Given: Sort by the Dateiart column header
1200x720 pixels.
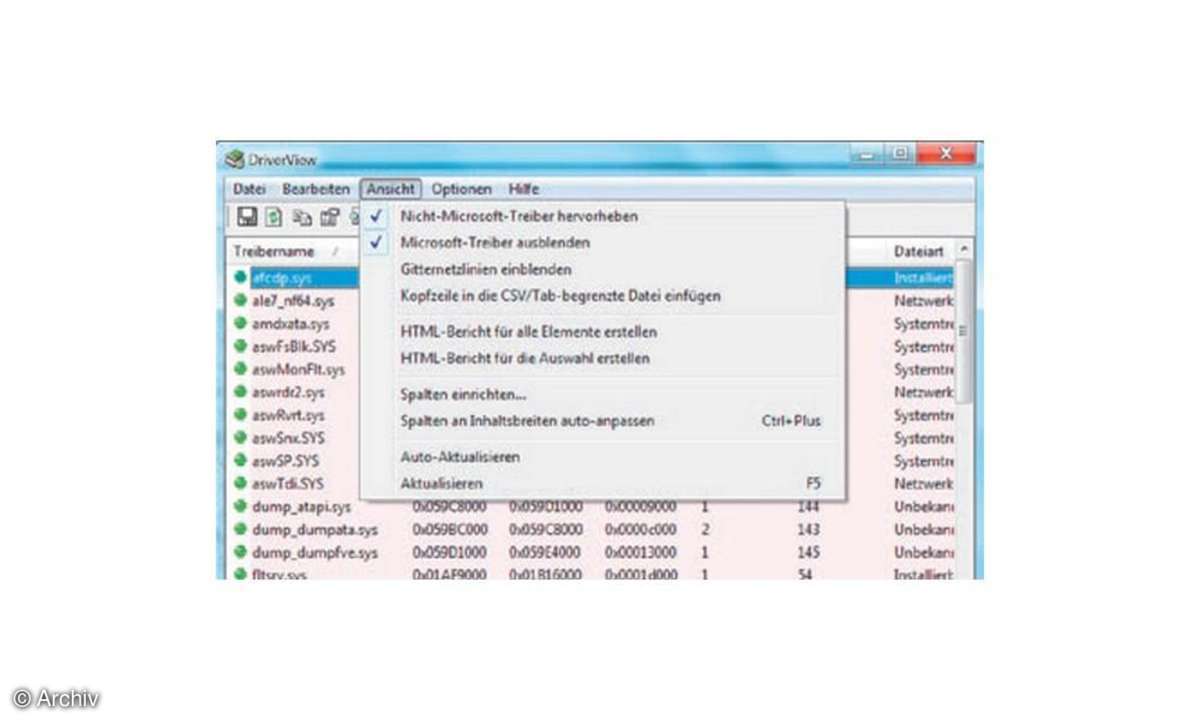Looking at the screenshot, I should click(920, 250).
